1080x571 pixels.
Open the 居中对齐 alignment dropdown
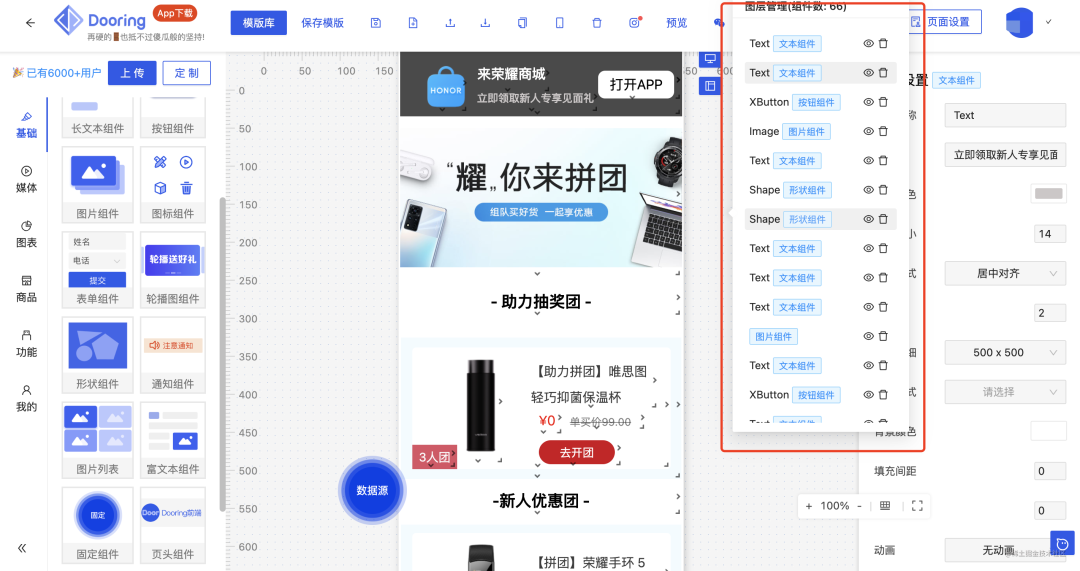click(1005, 273)
